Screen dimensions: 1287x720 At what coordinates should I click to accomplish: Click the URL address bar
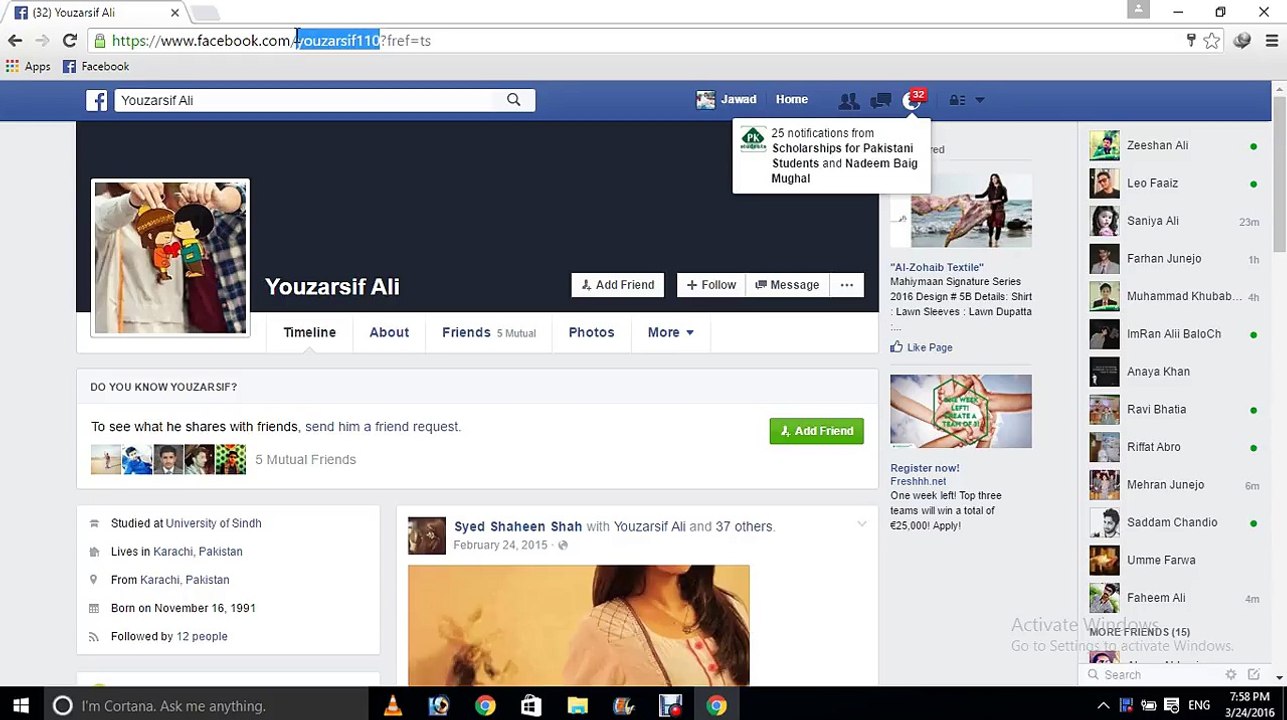(x=640, y=41)
